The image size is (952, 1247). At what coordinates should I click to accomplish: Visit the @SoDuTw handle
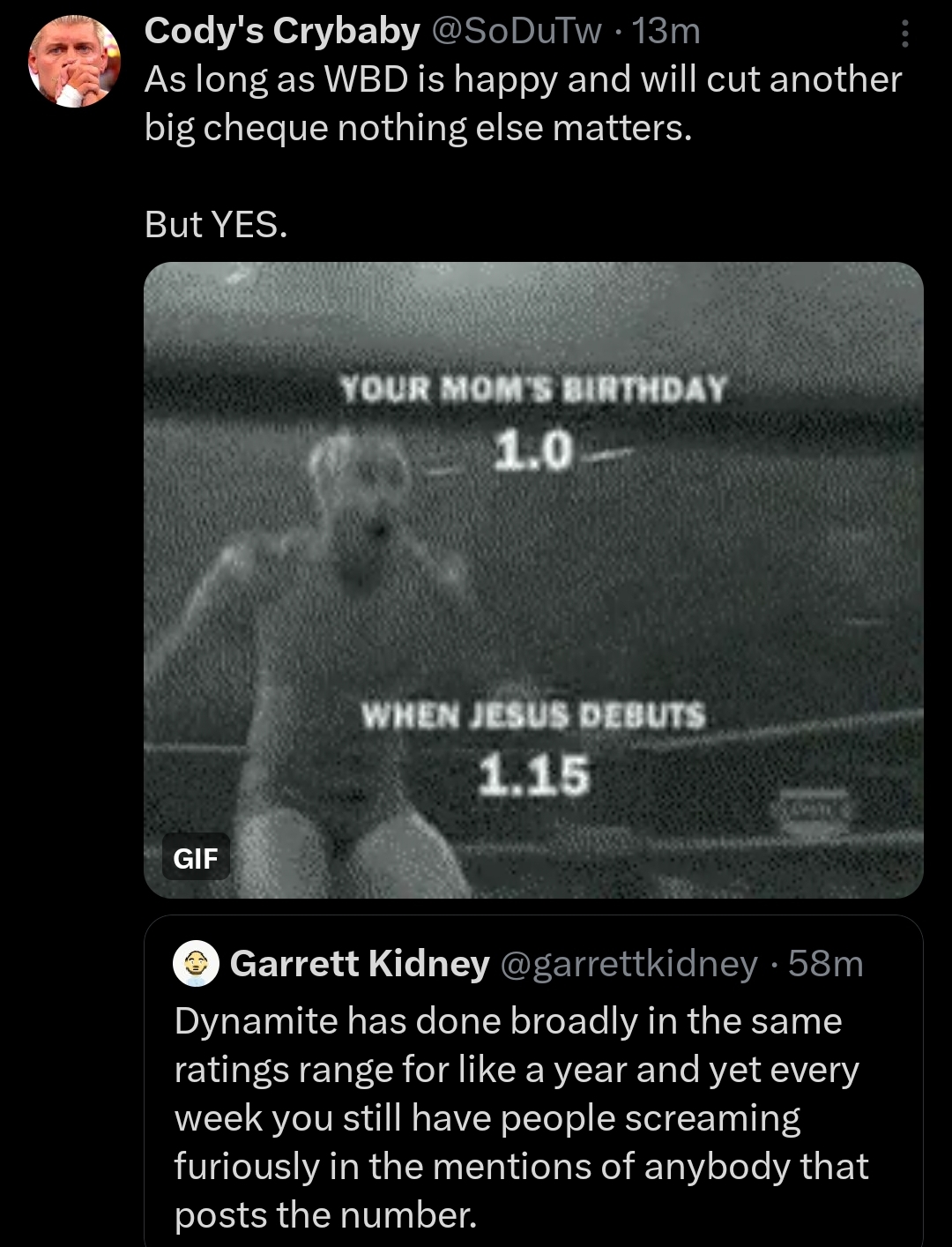[x=517, y=32]
